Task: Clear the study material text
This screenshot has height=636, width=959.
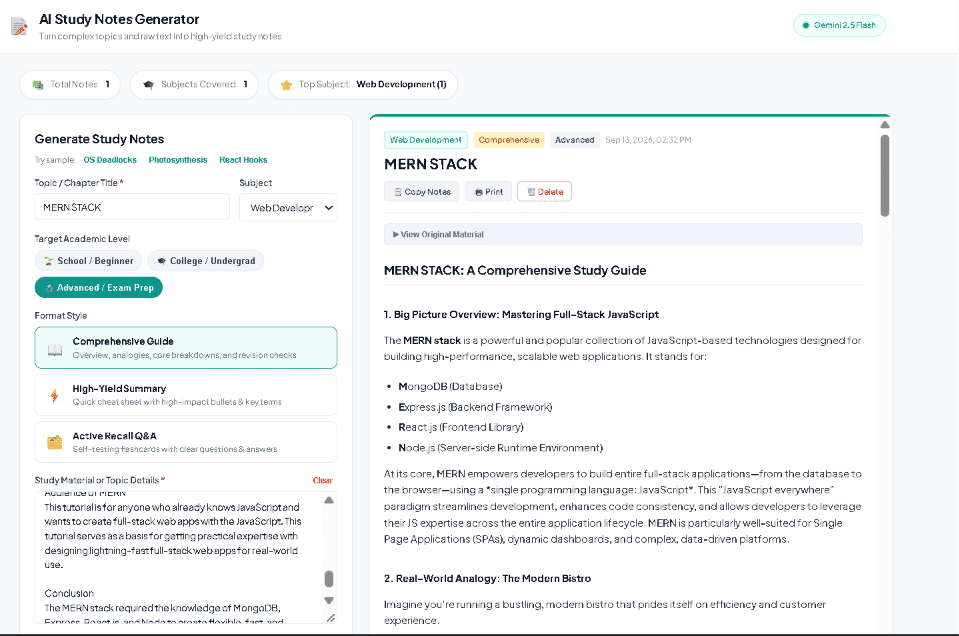Action: coord(322,481)
